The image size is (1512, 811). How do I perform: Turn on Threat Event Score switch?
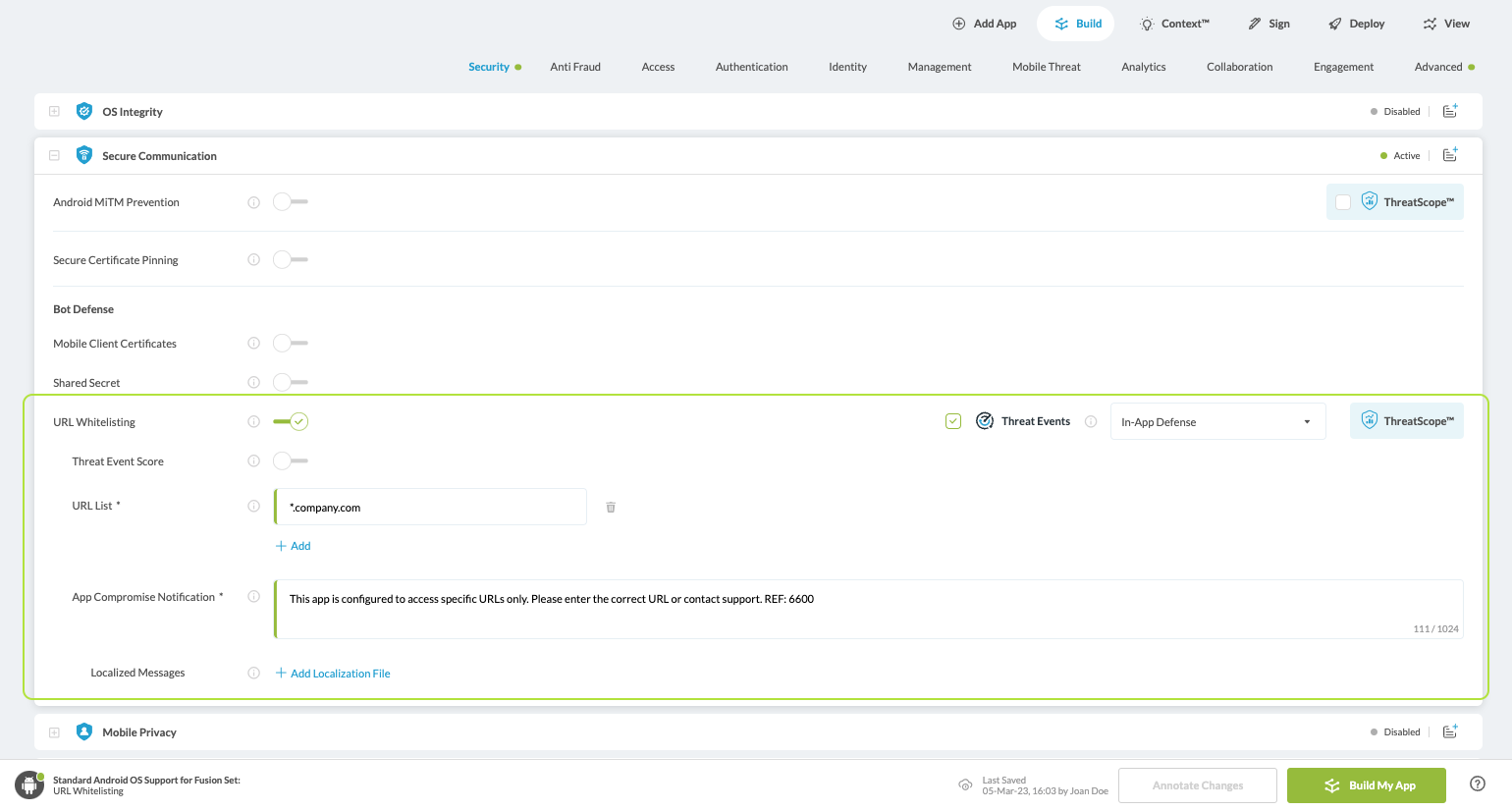point(291,461)
